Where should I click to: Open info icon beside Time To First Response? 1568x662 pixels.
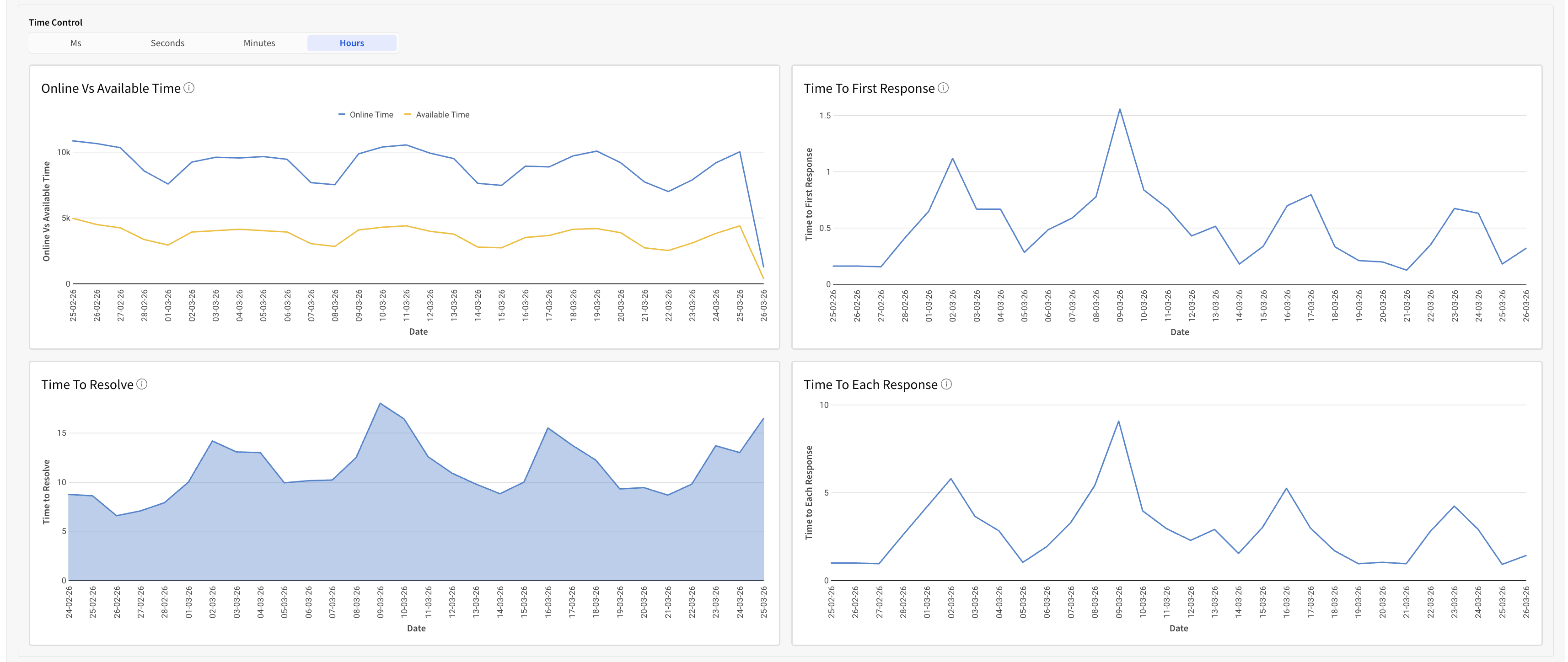[943, 88]
